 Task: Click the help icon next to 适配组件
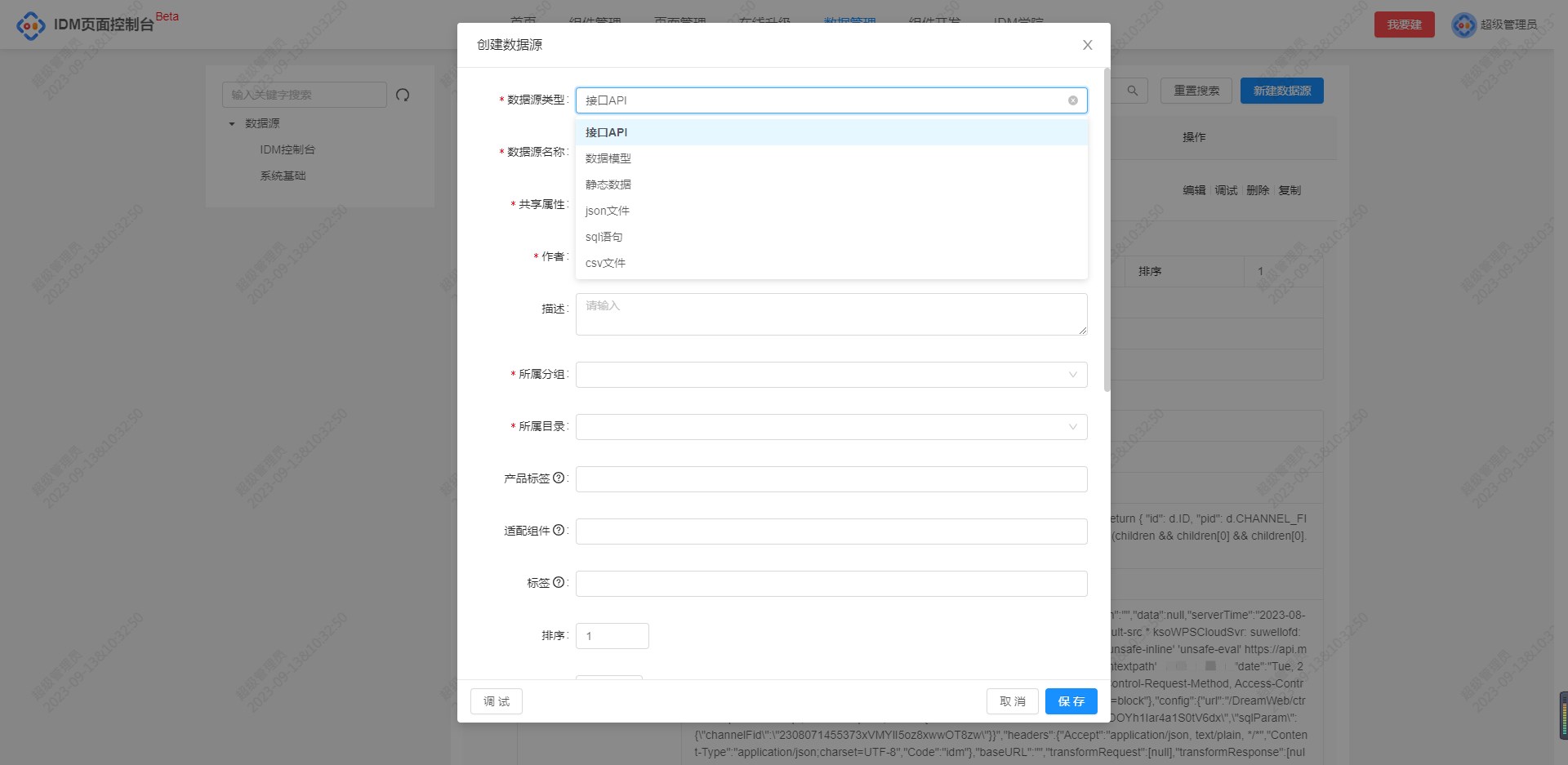pyautogui.click(x=559, y=530)
